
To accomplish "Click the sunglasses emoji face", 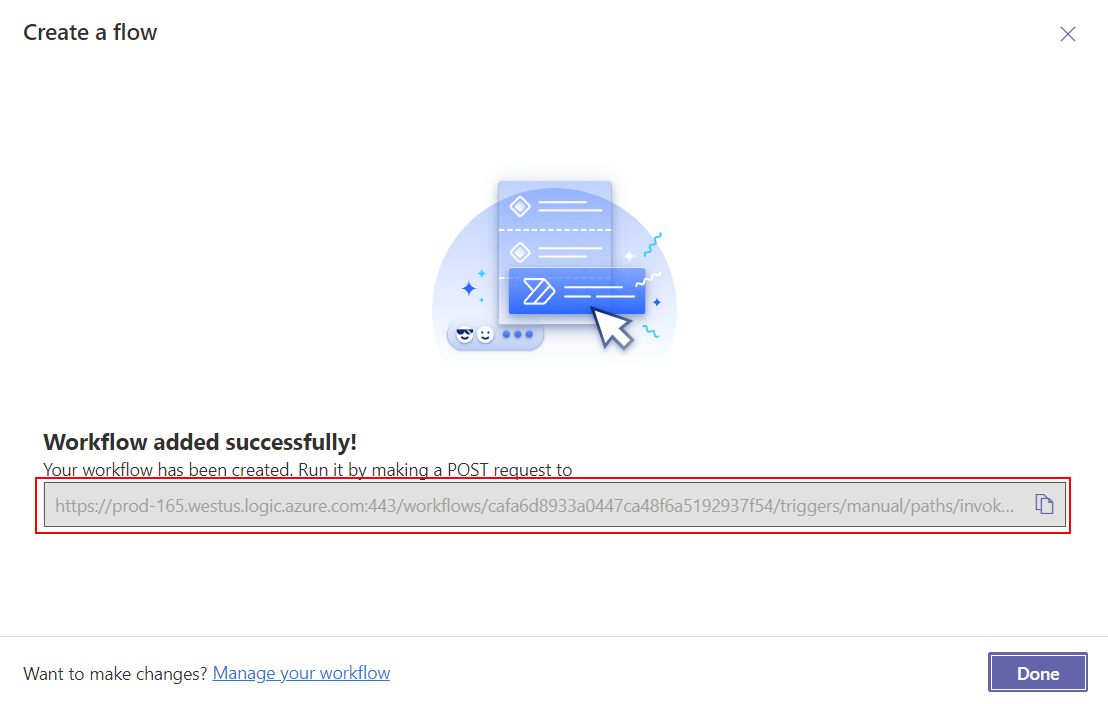I will click(464, 334).
